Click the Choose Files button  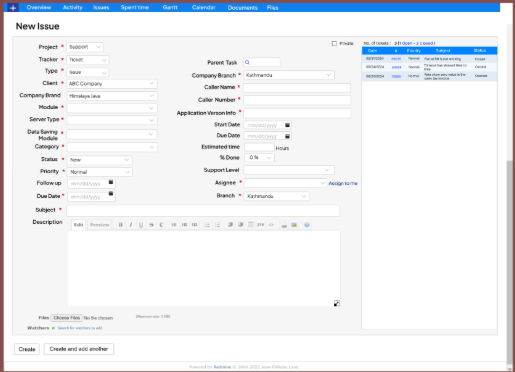point(67,318)
